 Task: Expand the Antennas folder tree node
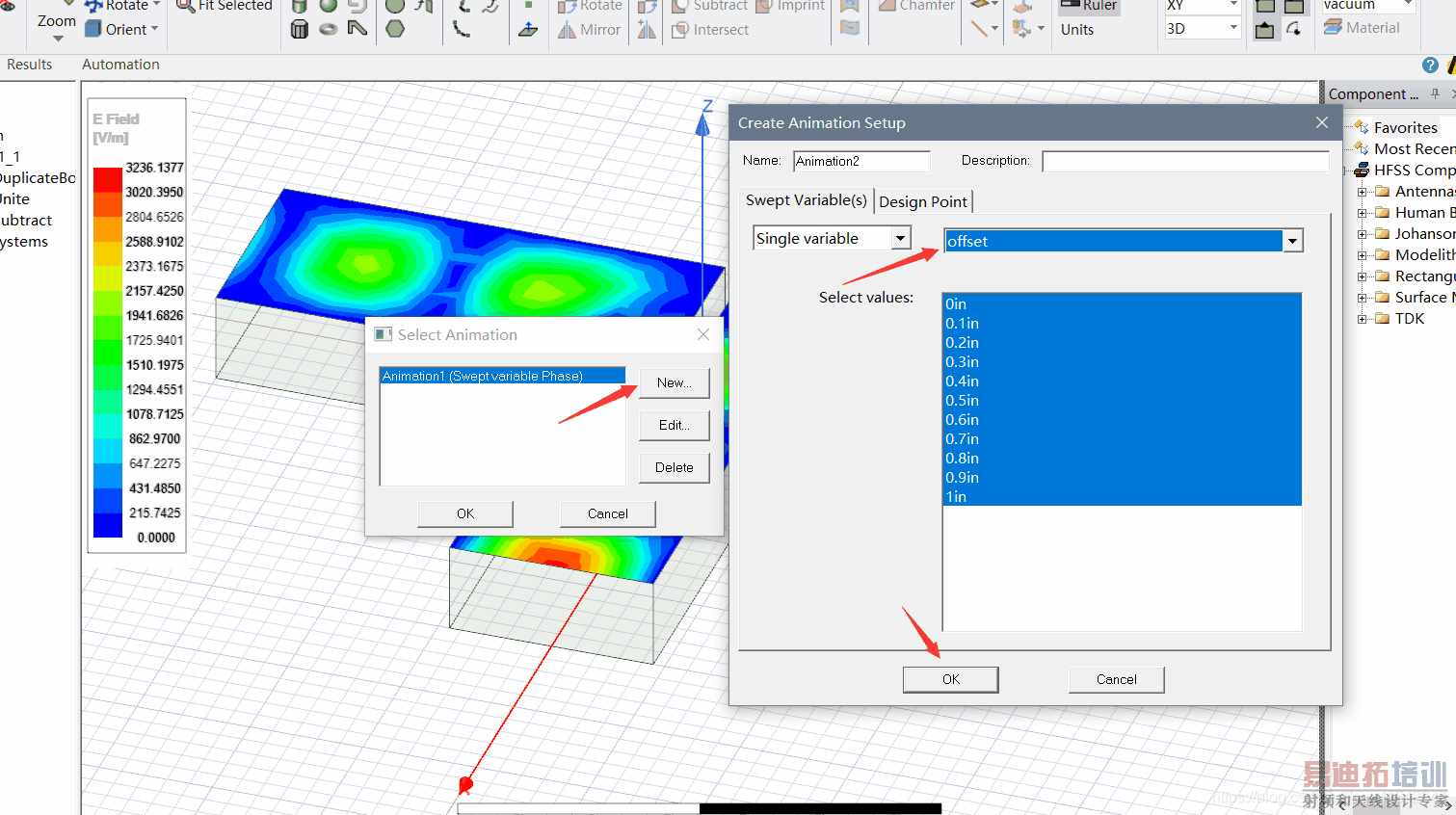[1363, 192]
